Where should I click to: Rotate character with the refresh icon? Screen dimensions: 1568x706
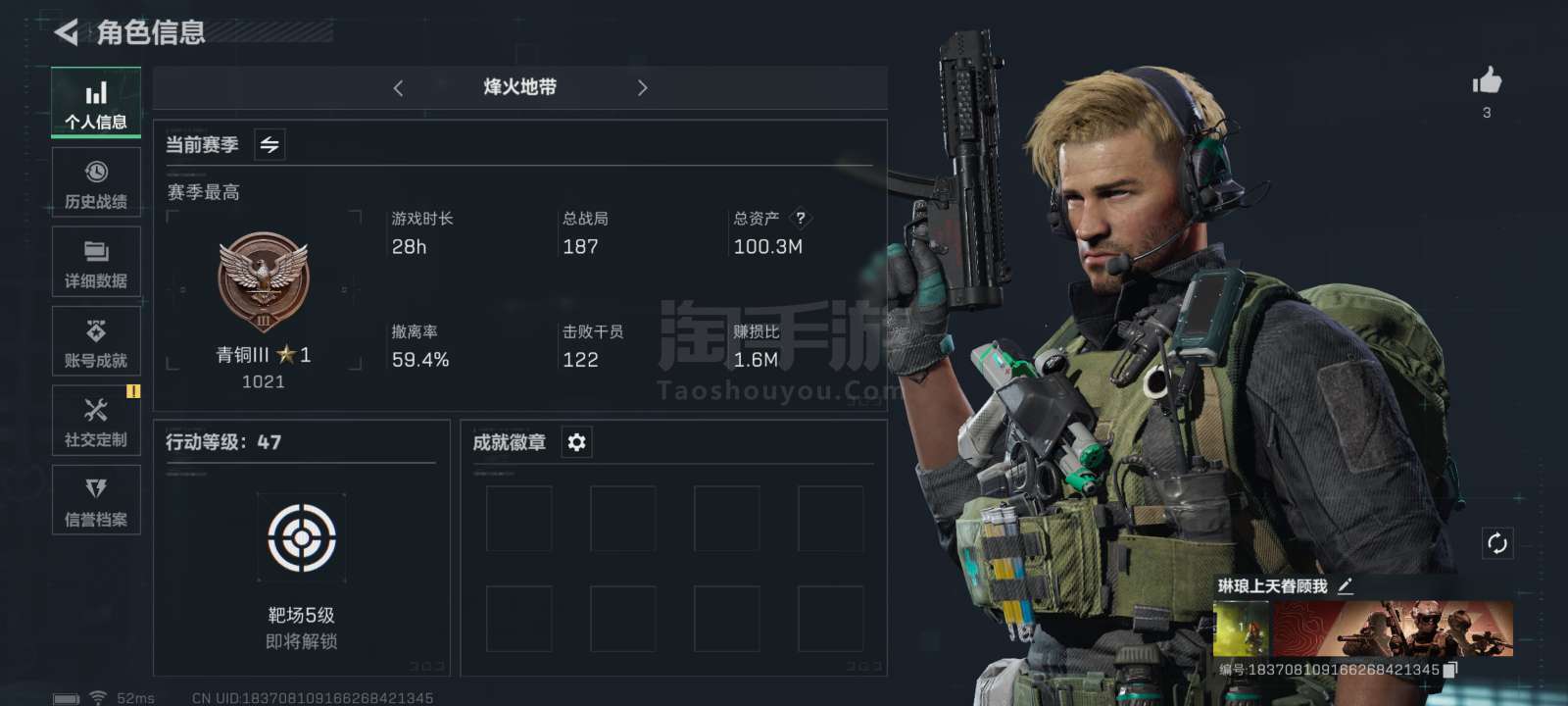tap(1496, 543)
